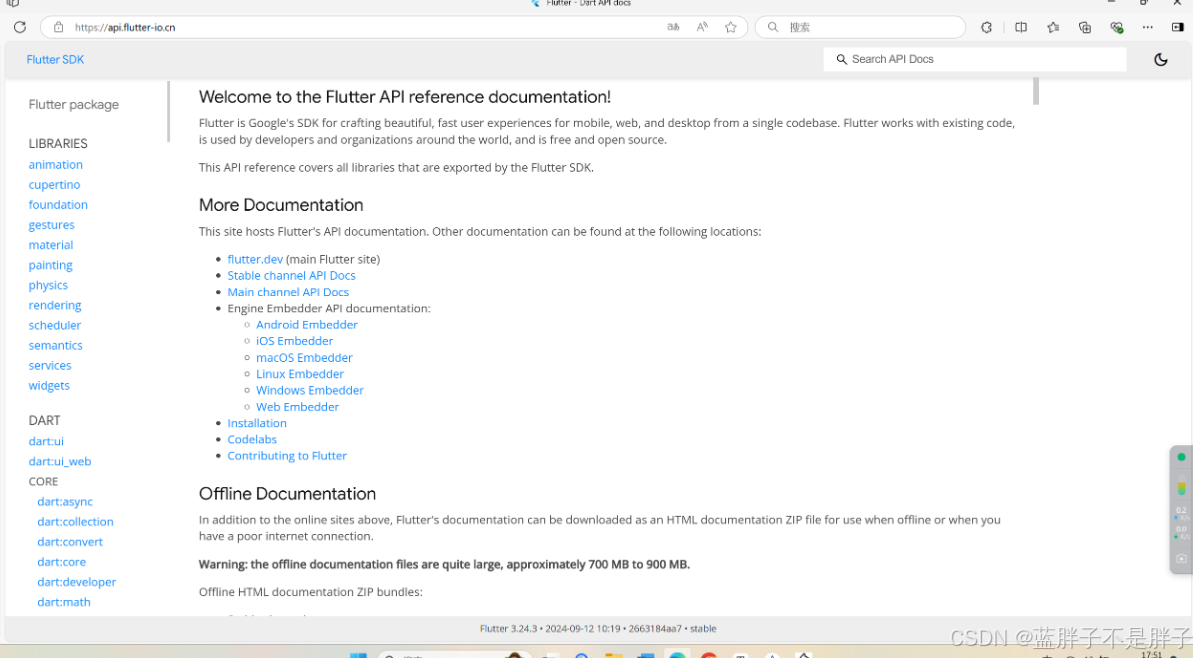The width and height of the screenshot is (1197, 658).
Task: Click the sidebar scrollbar thumb
Action: (x=168, y=111)
